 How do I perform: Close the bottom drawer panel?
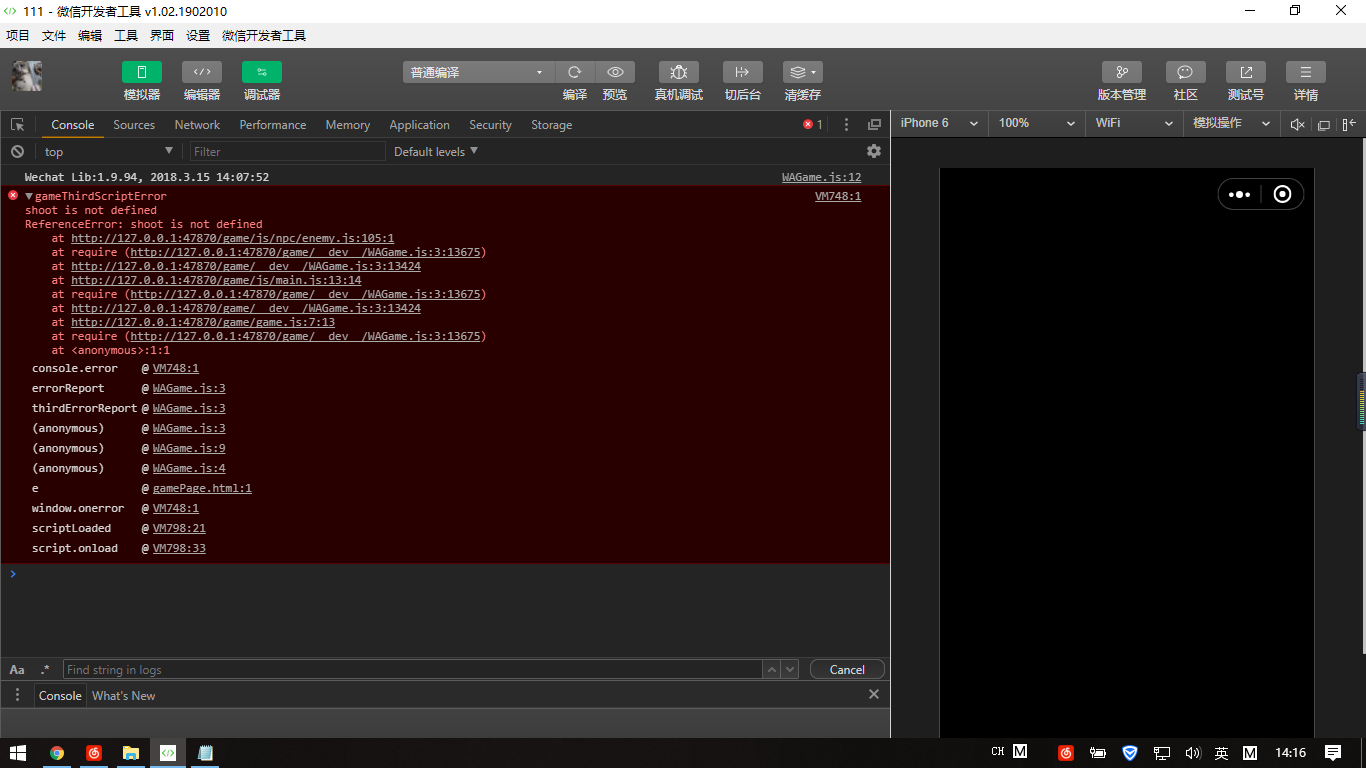pos(874,694)
